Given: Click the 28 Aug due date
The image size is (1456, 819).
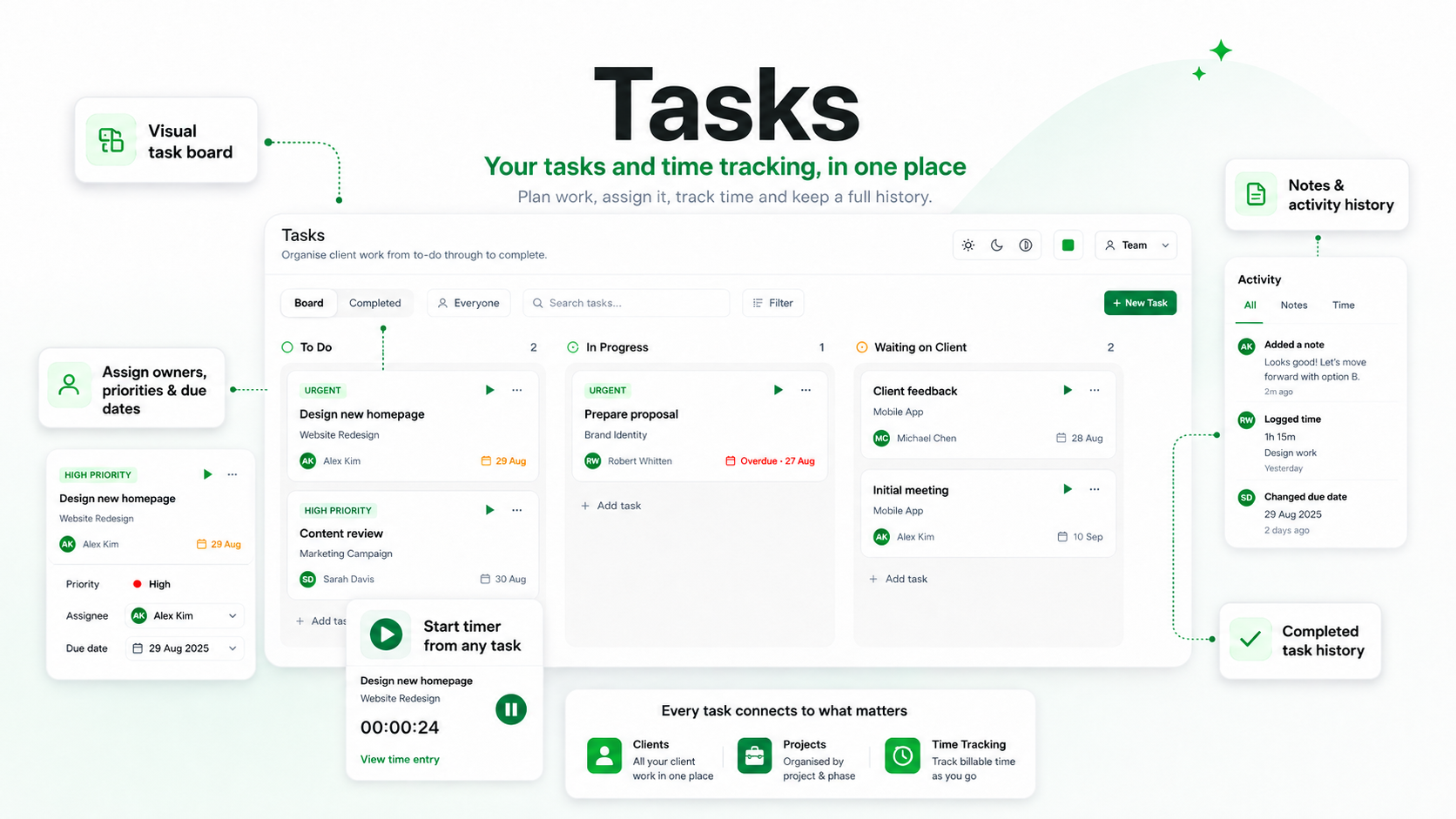Looking at the screenshot, I should pos(1080,439).
